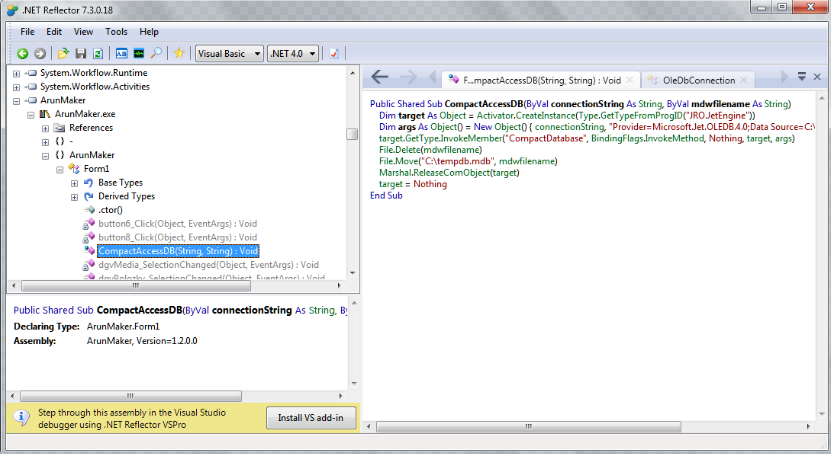This screenshot has width=831, height=454.
Task: Click the References folder icon
Action: coord(59,128)
